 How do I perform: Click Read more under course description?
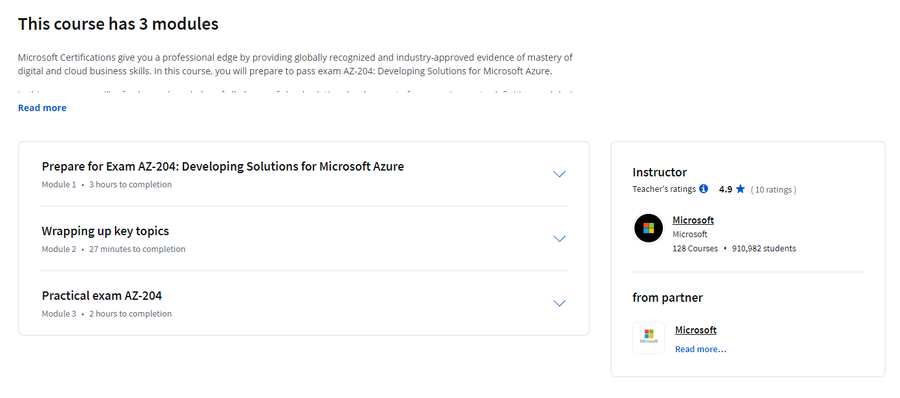42,108
